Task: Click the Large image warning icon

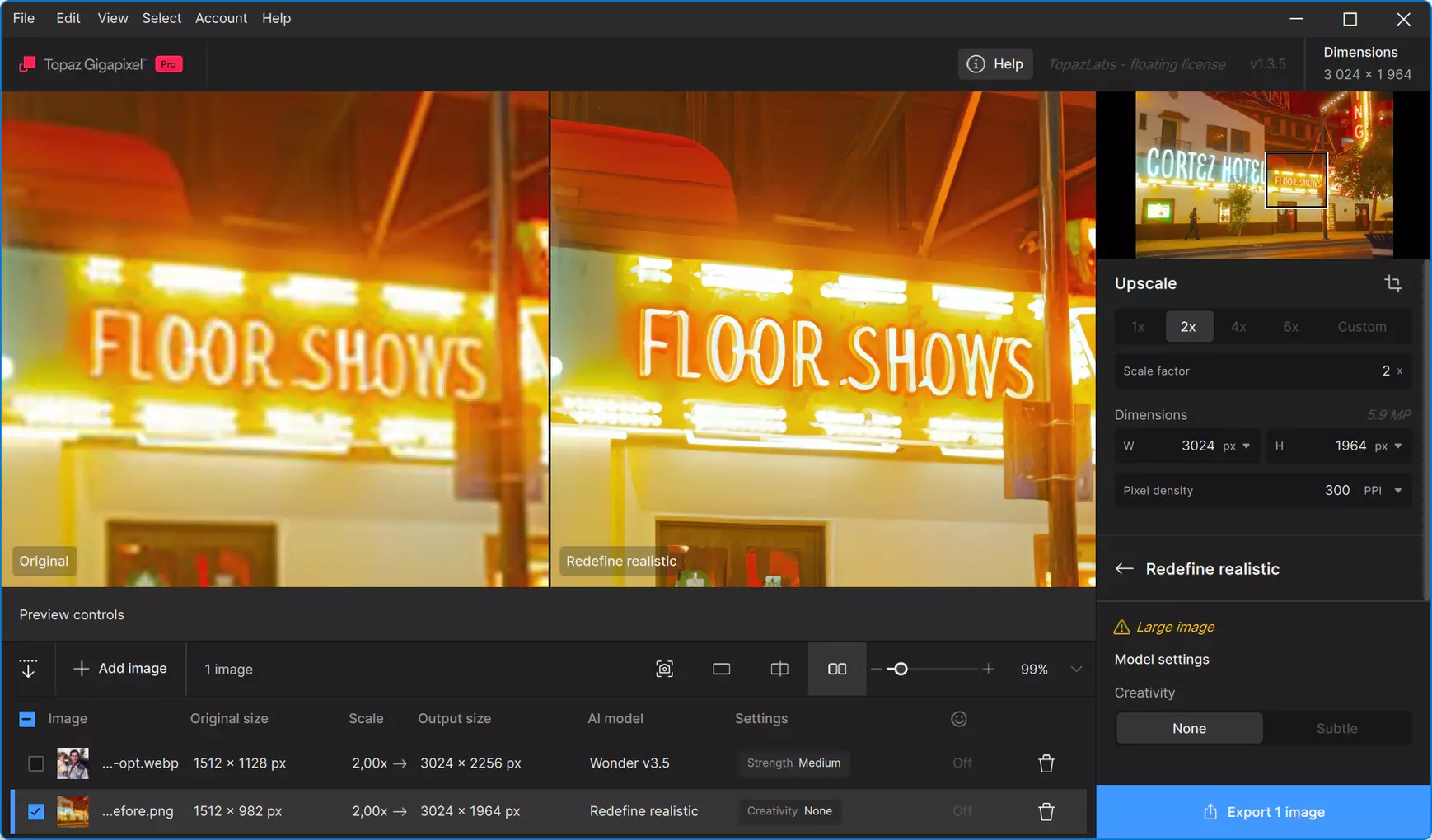Action: 1121,628
